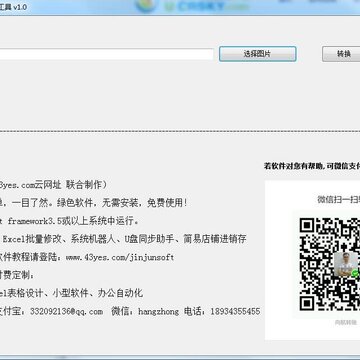Viewport: 360px width, 360px height.
Task: Click the 若软件对您有帮助 heading
Action: click(x=312, y=166)
